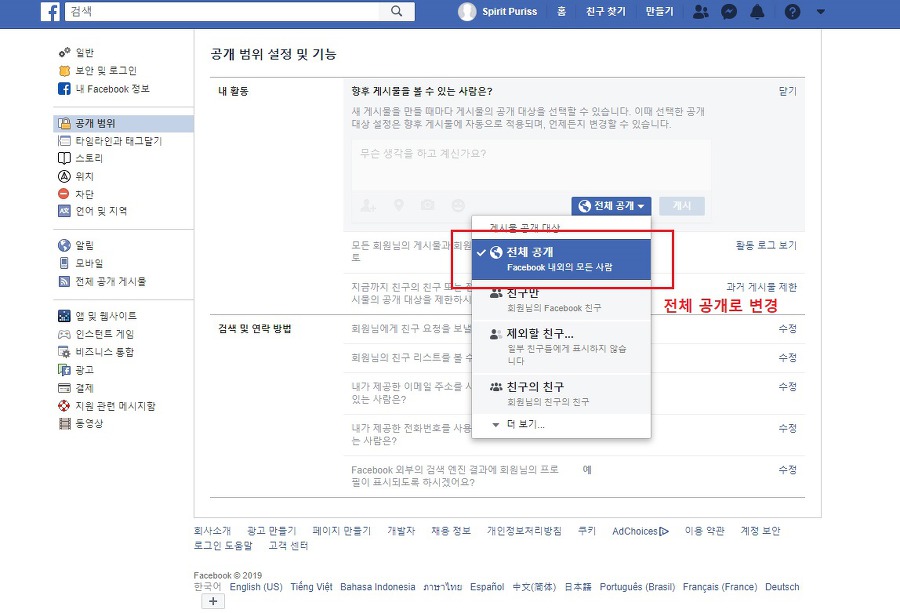The width and height of the screenshot is (900, 613).
Task: Open the Messenger icon
Action: (x=729, y=11)
